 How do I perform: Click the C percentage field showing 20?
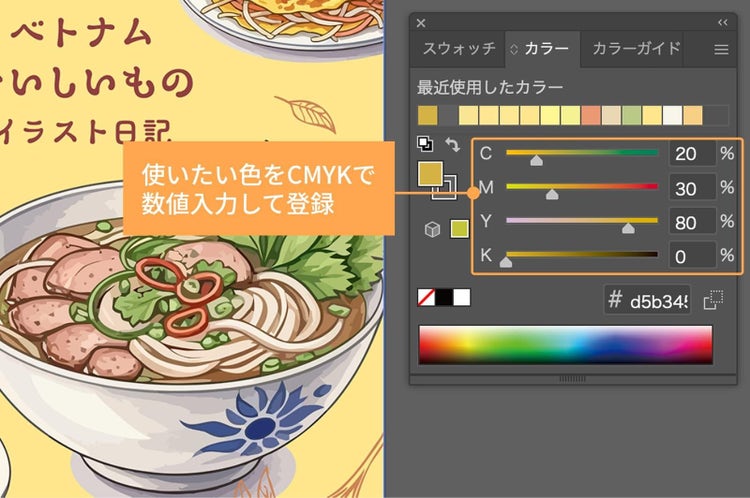point(693,154)
